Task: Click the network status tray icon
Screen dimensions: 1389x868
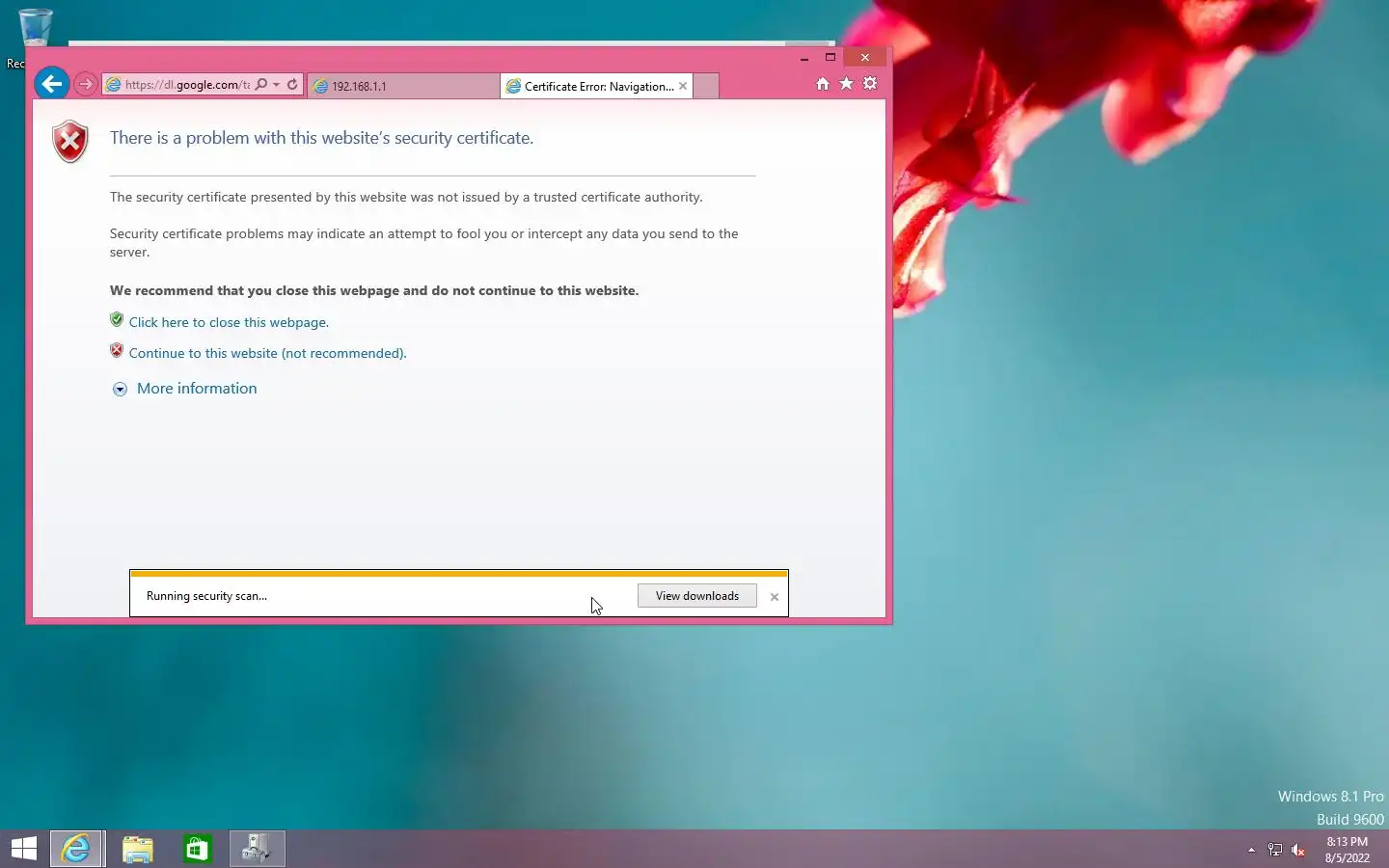Action: (1274, 850)
